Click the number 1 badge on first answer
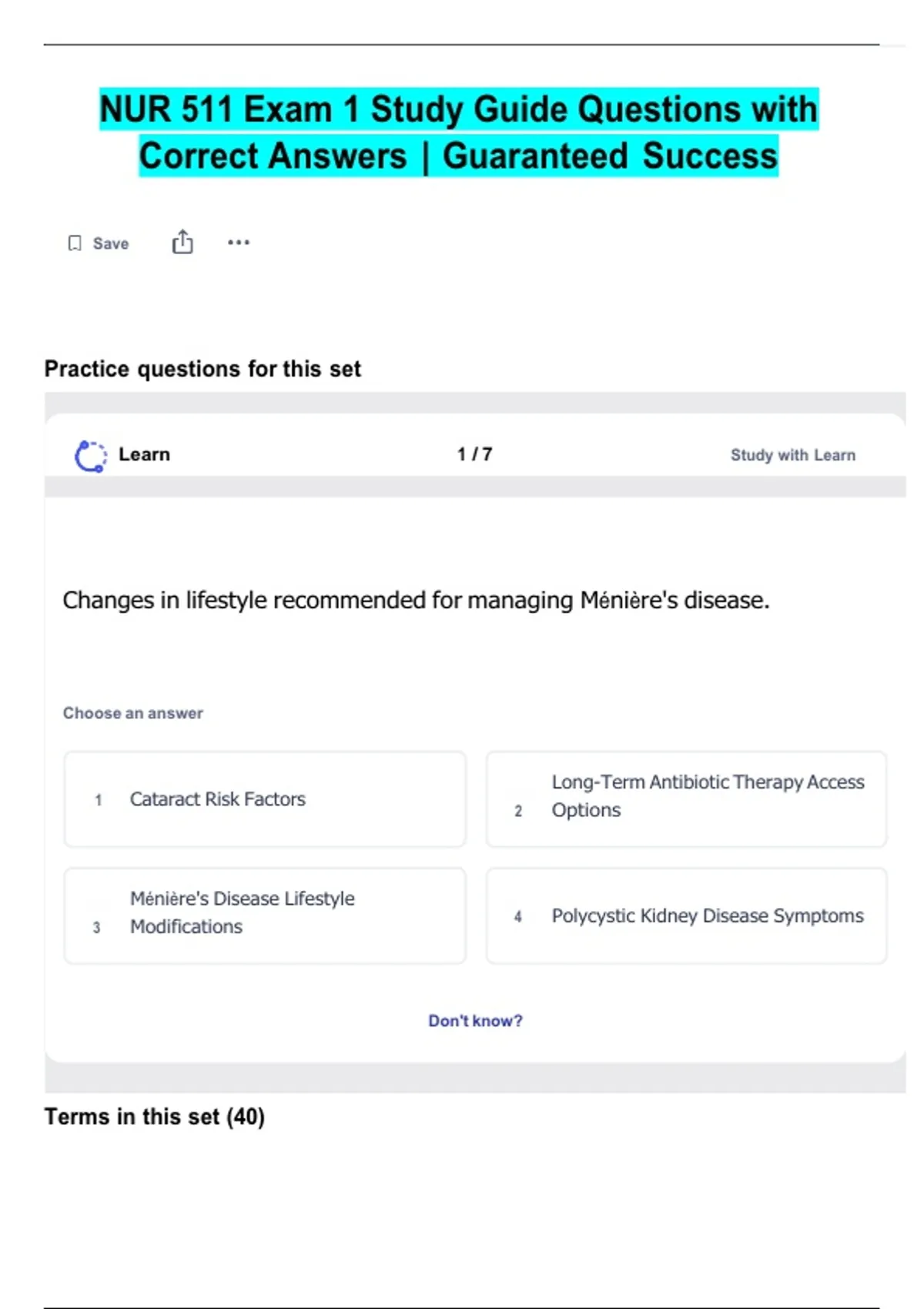 [98, 800]
